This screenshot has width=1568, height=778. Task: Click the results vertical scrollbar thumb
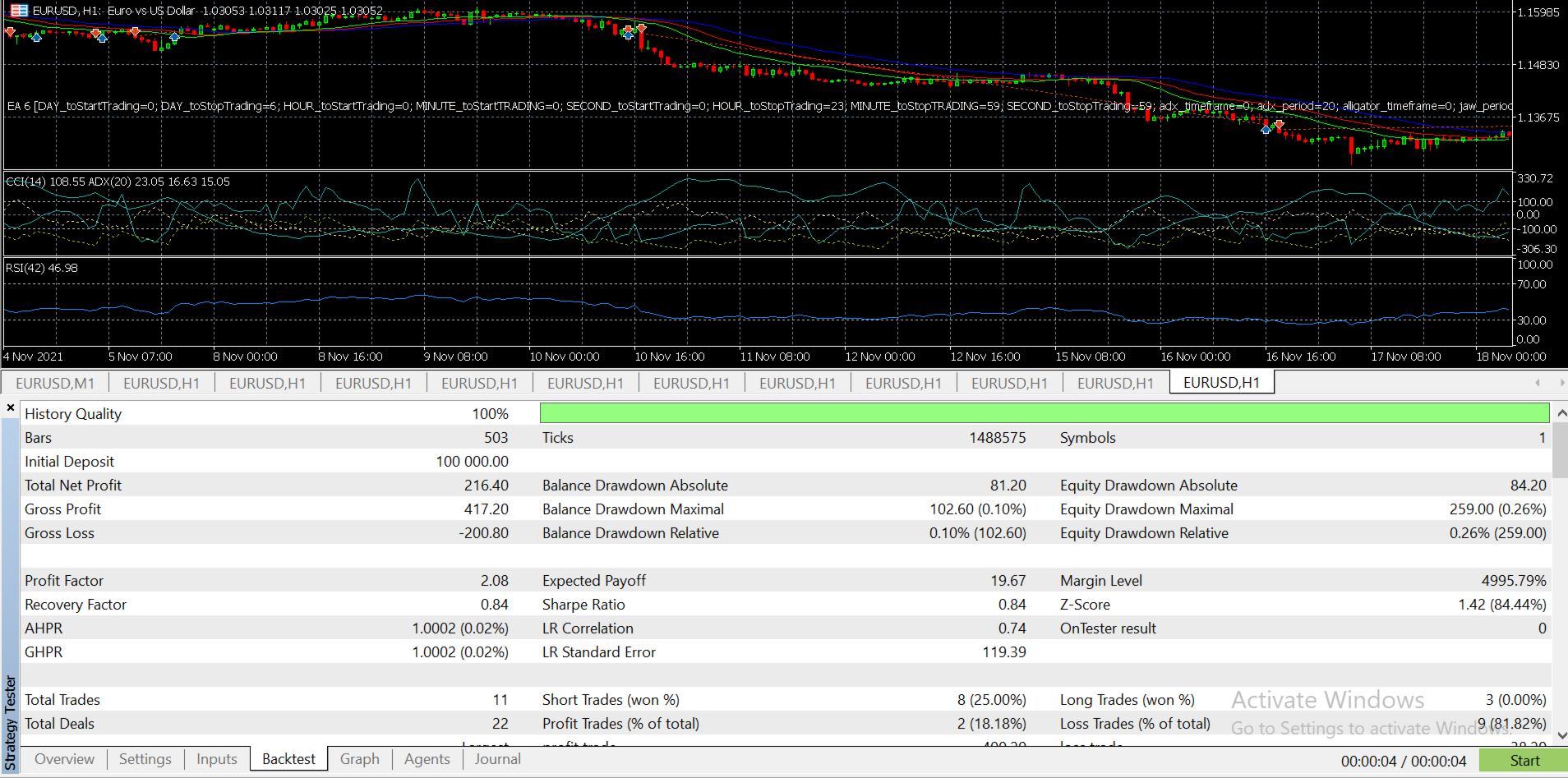1561,450
